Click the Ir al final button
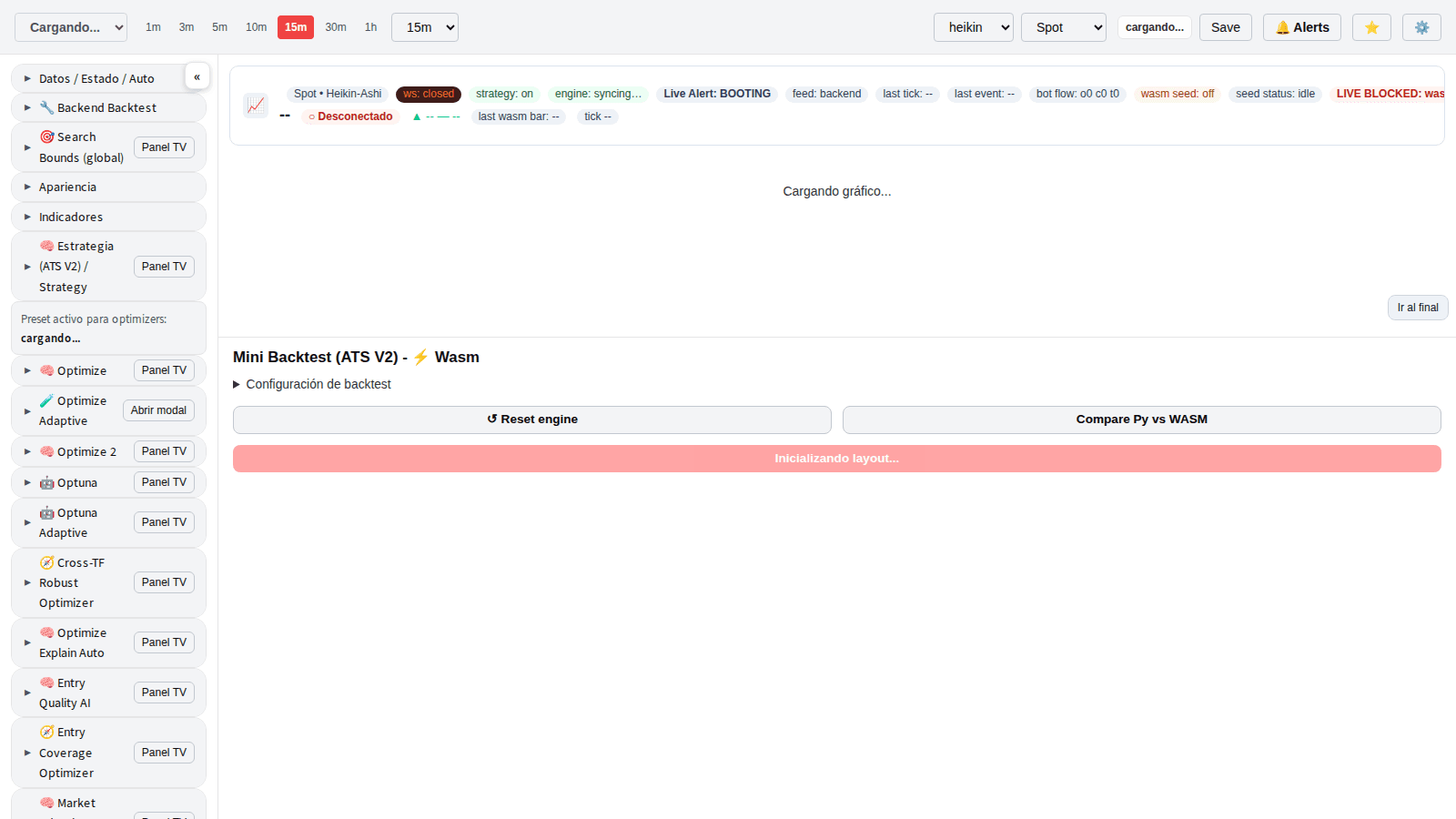 (1417, 308)
